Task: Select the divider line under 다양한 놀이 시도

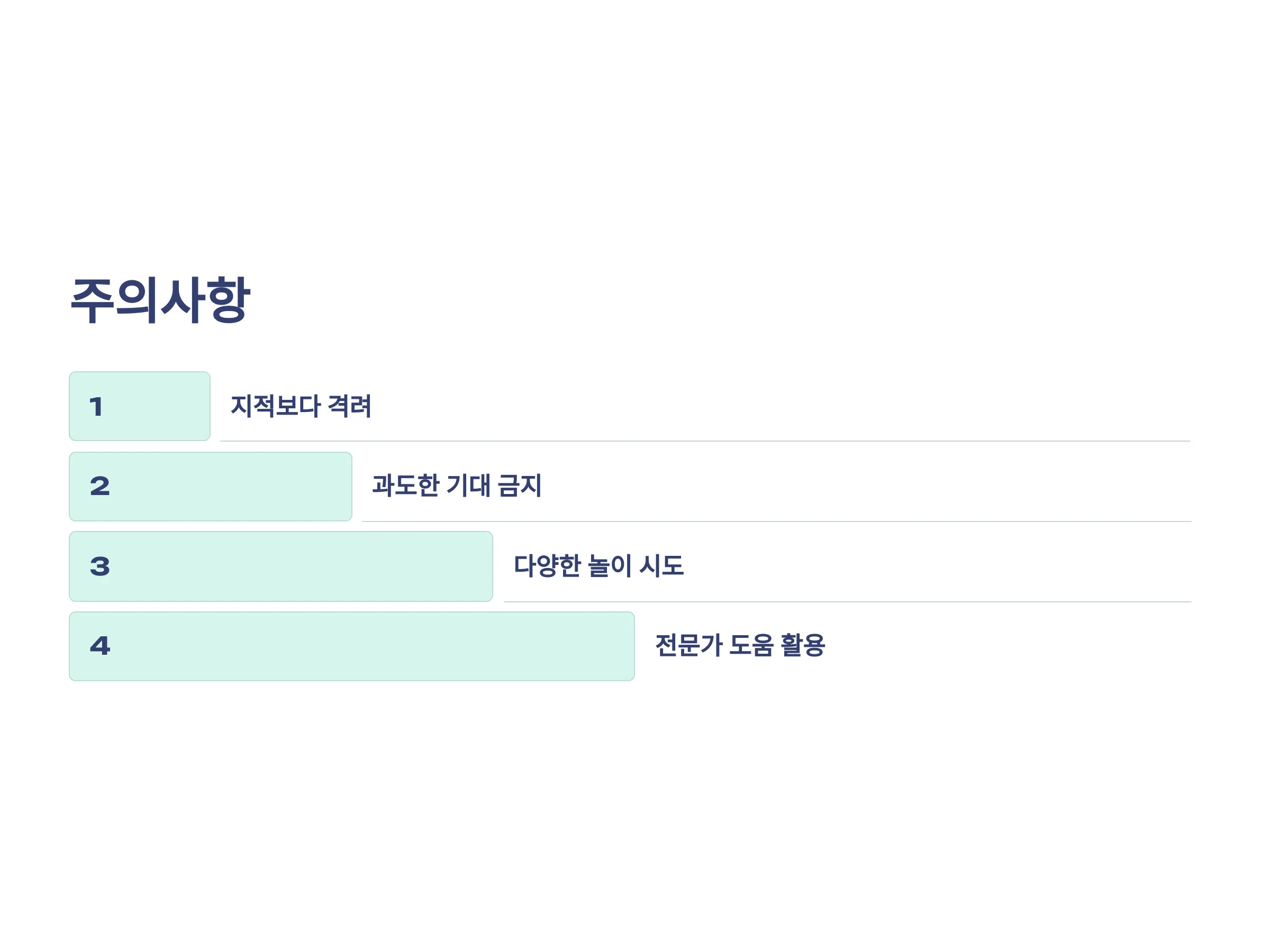Action: coord(847,602)
